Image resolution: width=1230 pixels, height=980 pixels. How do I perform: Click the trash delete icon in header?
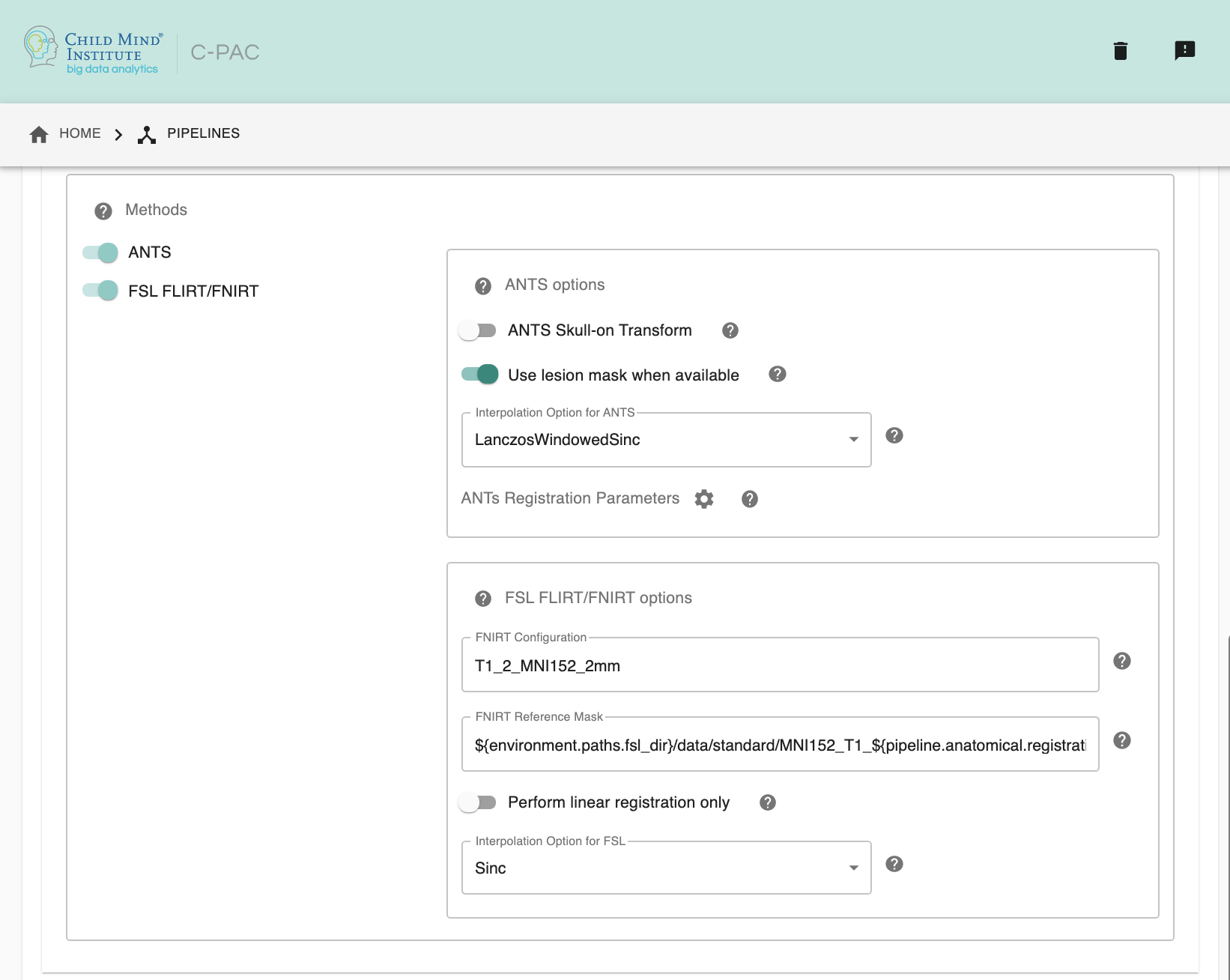(x=1120, y=51)
